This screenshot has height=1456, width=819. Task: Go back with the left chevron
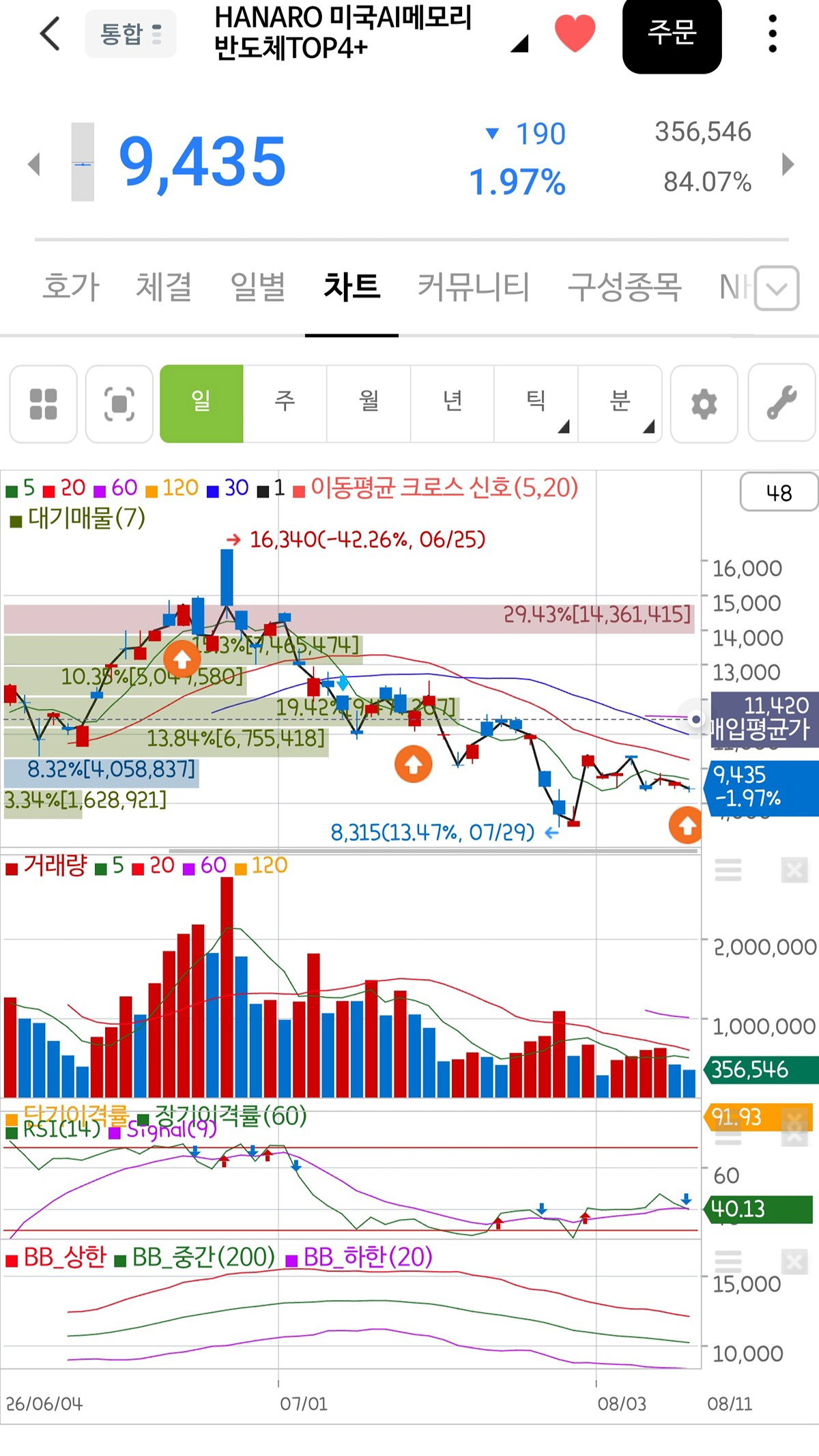51,33
